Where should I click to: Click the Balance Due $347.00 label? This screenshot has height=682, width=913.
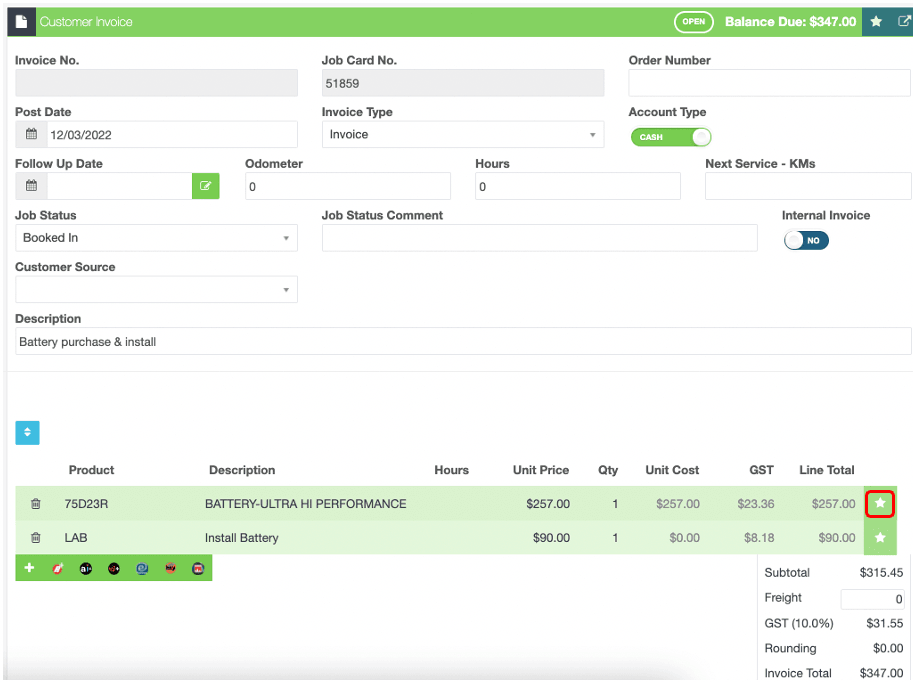(x=790, y=22)
